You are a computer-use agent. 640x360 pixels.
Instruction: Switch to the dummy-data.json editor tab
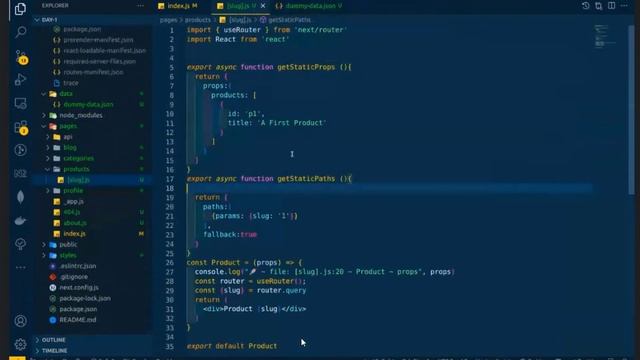click(x=309, y=6)
